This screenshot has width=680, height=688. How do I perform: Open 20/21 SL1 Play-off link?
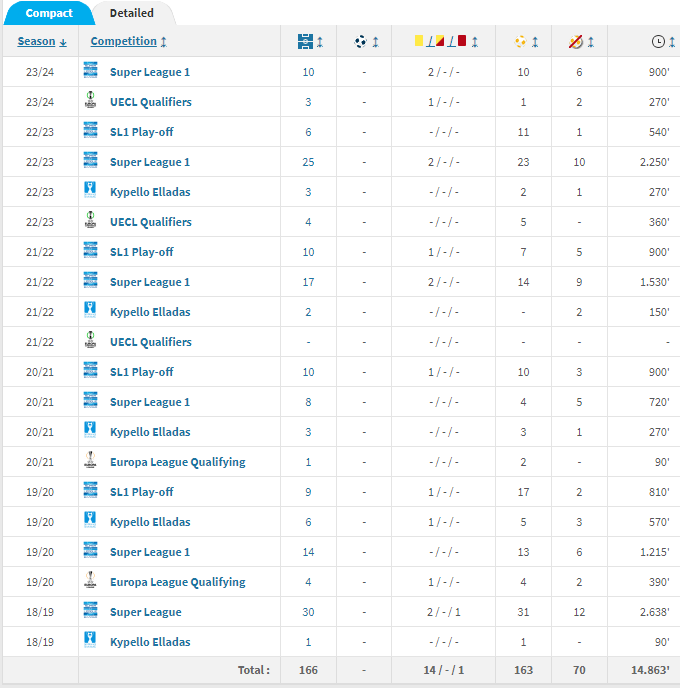click(141, 372)
